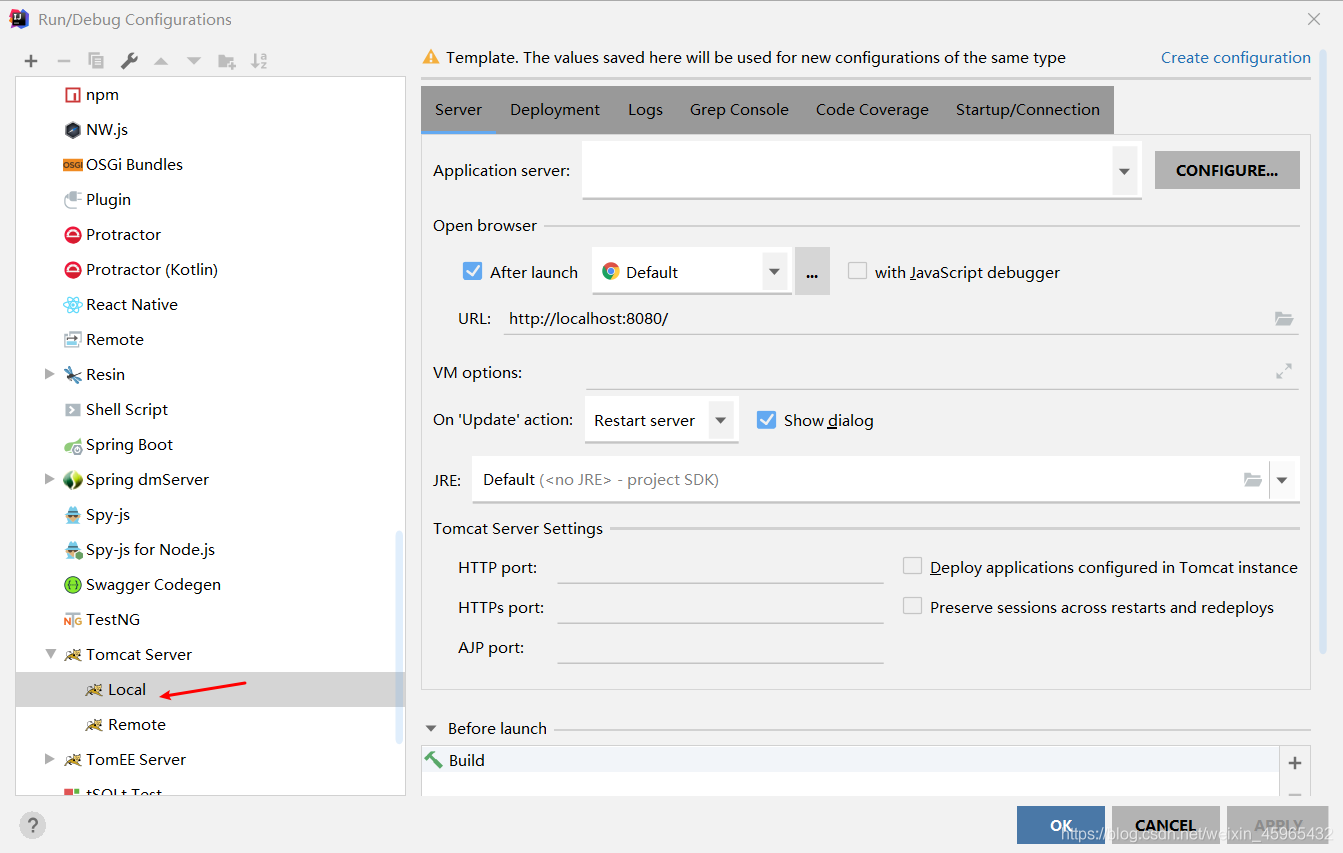Select the Shell Script icon
The height and width of the screenshot is (853, 1343).
point(72,410)
